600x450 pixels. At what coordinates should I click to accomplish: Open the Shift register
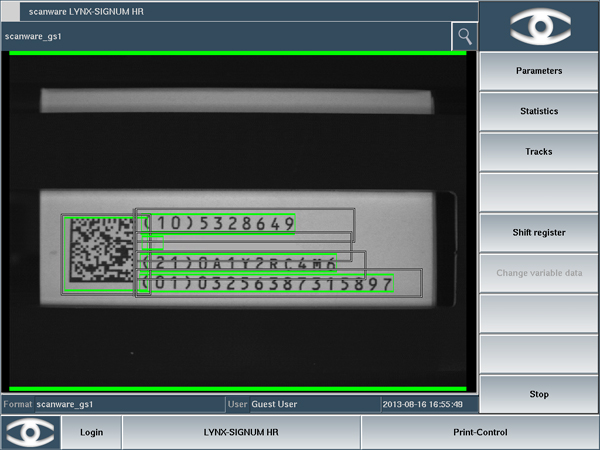point(539,233)
